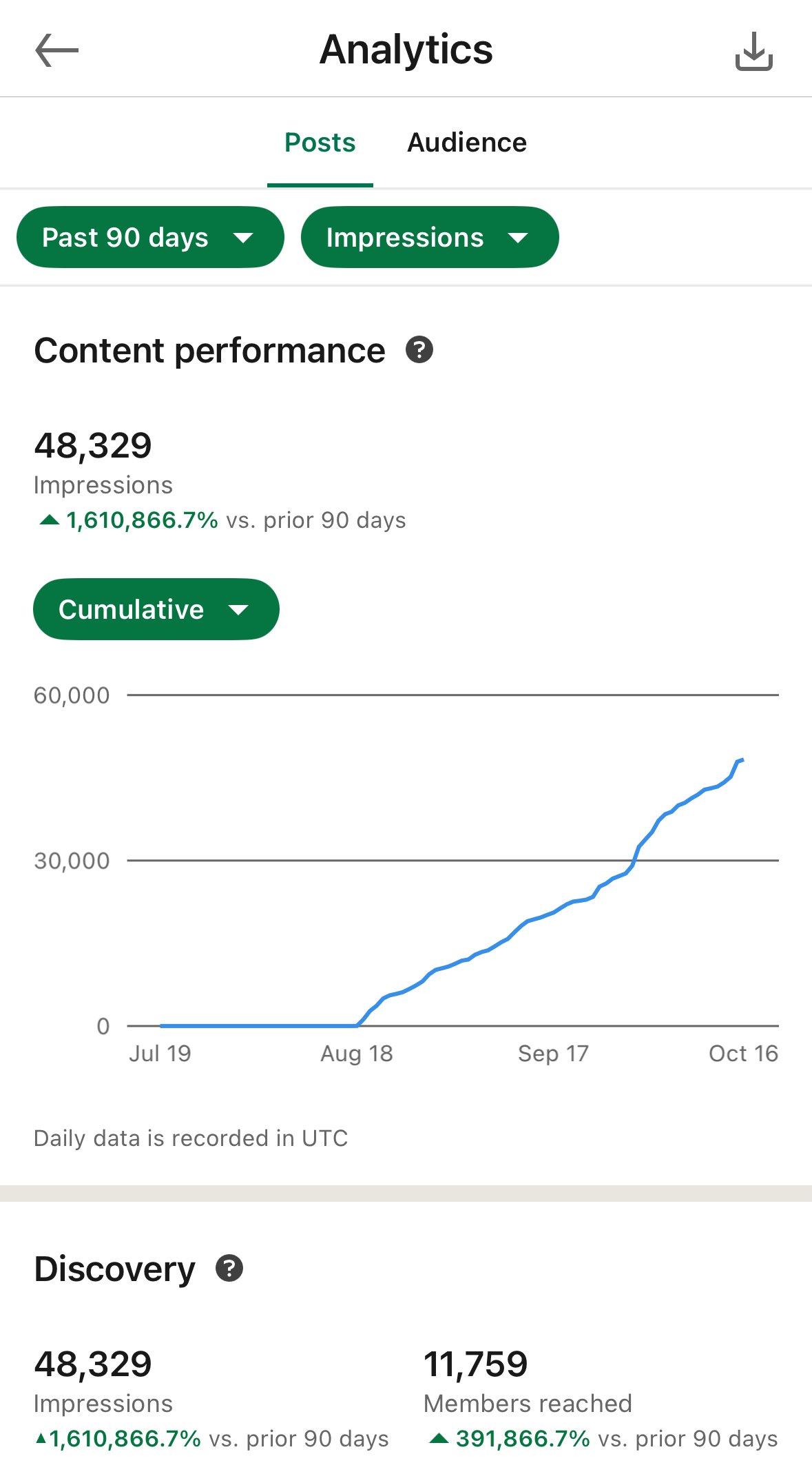Tap the Analytics page title
The width and height of the screenshot is (812, 1474).
pyautogui.click(x=406, y=50)
